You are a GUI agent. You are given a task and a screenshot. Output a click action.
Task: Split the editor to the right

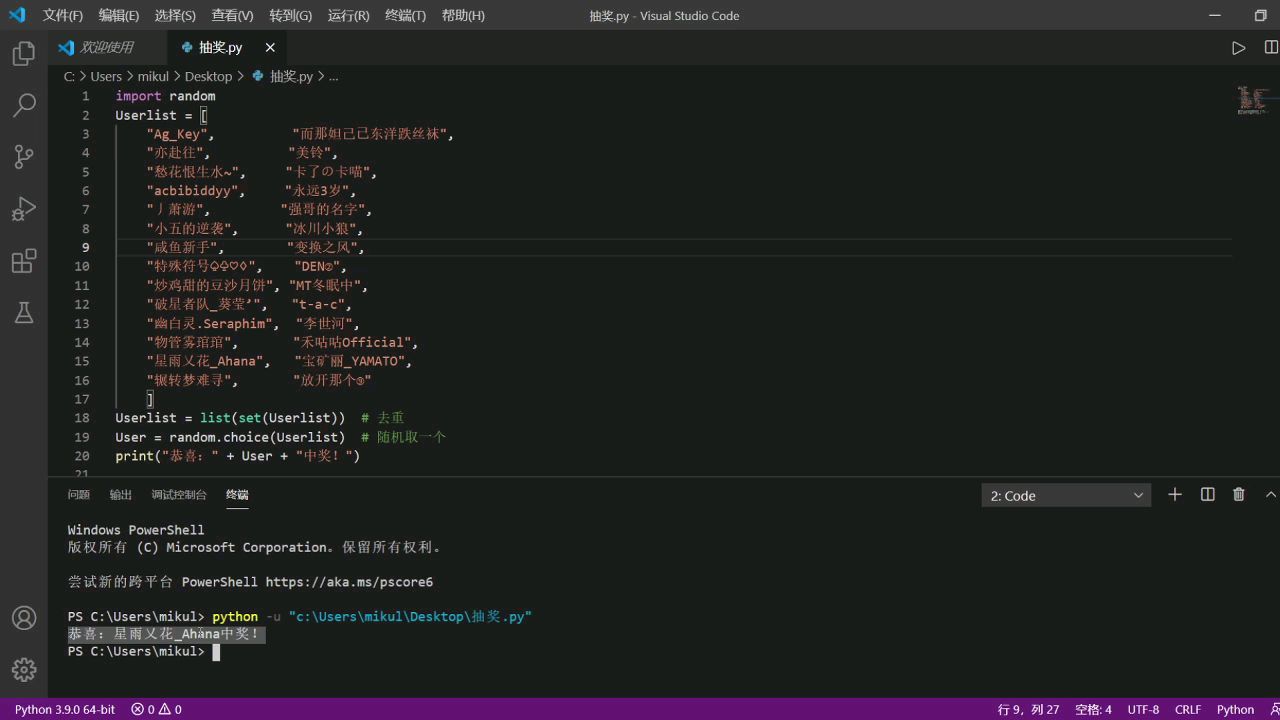(1271, 48)
